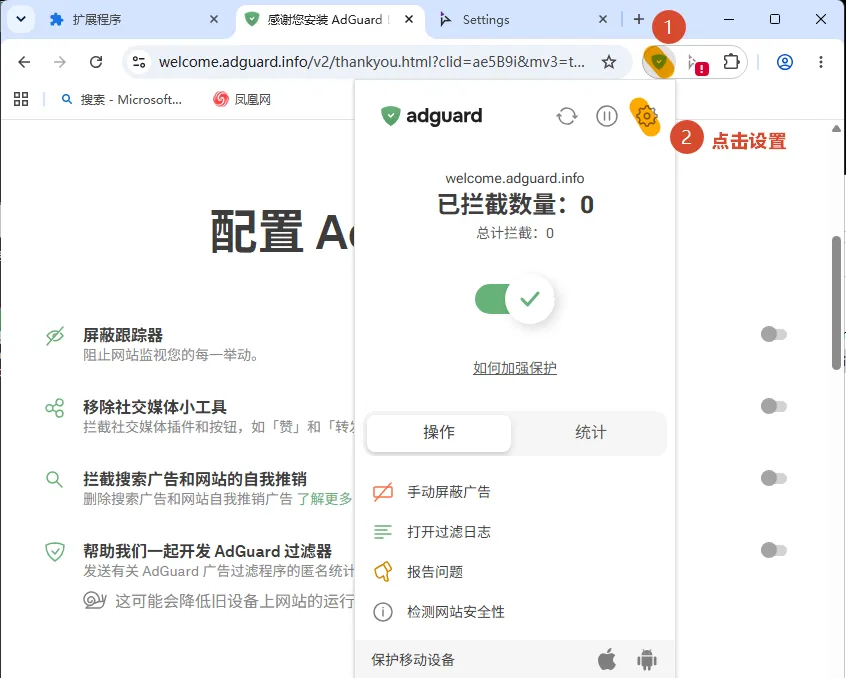
Task: Open the 搜索 - Microsoft bookmark
Action: pyautogui.click(x=121, y=100)
